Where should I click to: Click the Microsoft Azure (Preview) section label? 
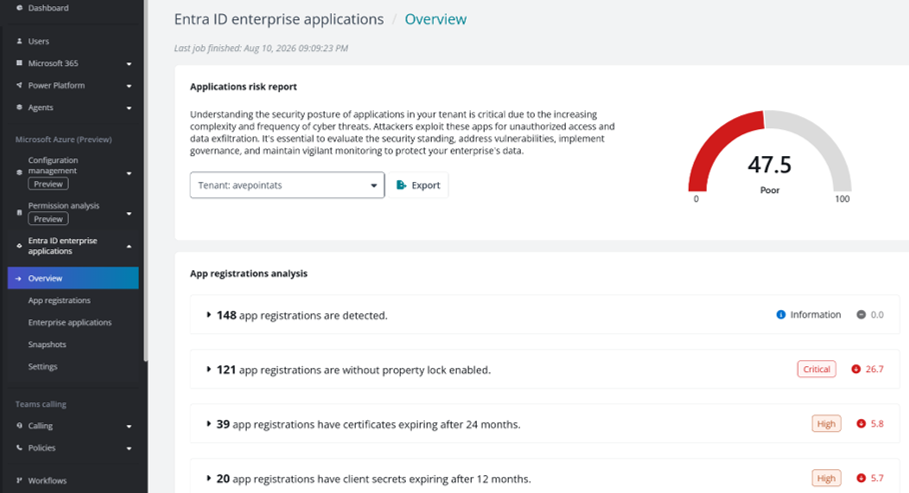tap(64, 139)
